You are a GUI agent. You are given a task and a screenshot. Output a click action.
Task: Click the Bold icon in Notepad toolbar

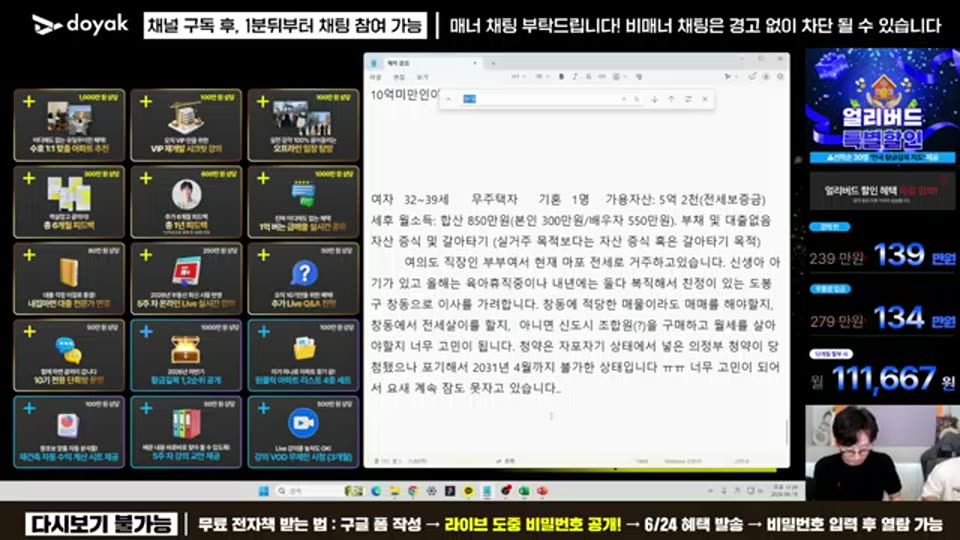click(561, 77)
